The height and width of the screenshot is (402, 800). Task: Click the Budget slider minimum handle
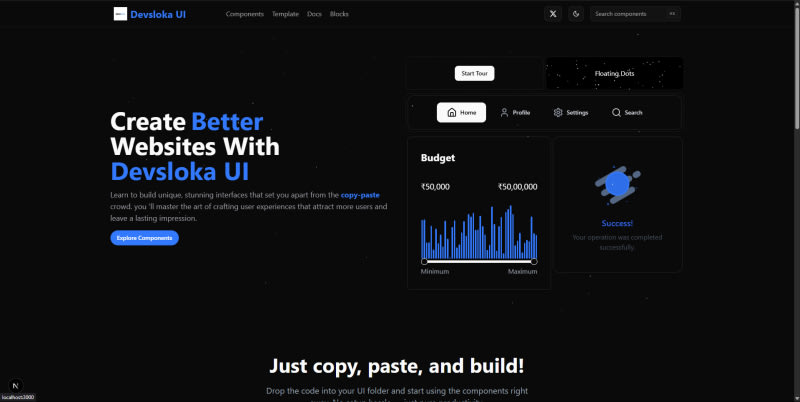(x=425, y=262)
